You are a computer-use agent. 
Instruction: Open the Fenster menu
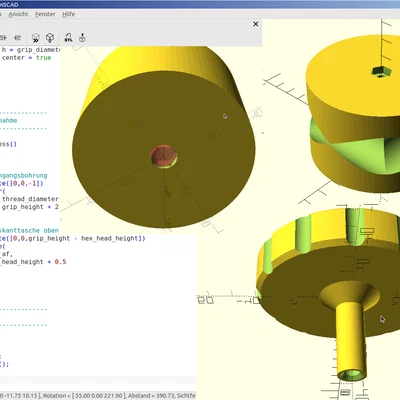coord(45,14)
